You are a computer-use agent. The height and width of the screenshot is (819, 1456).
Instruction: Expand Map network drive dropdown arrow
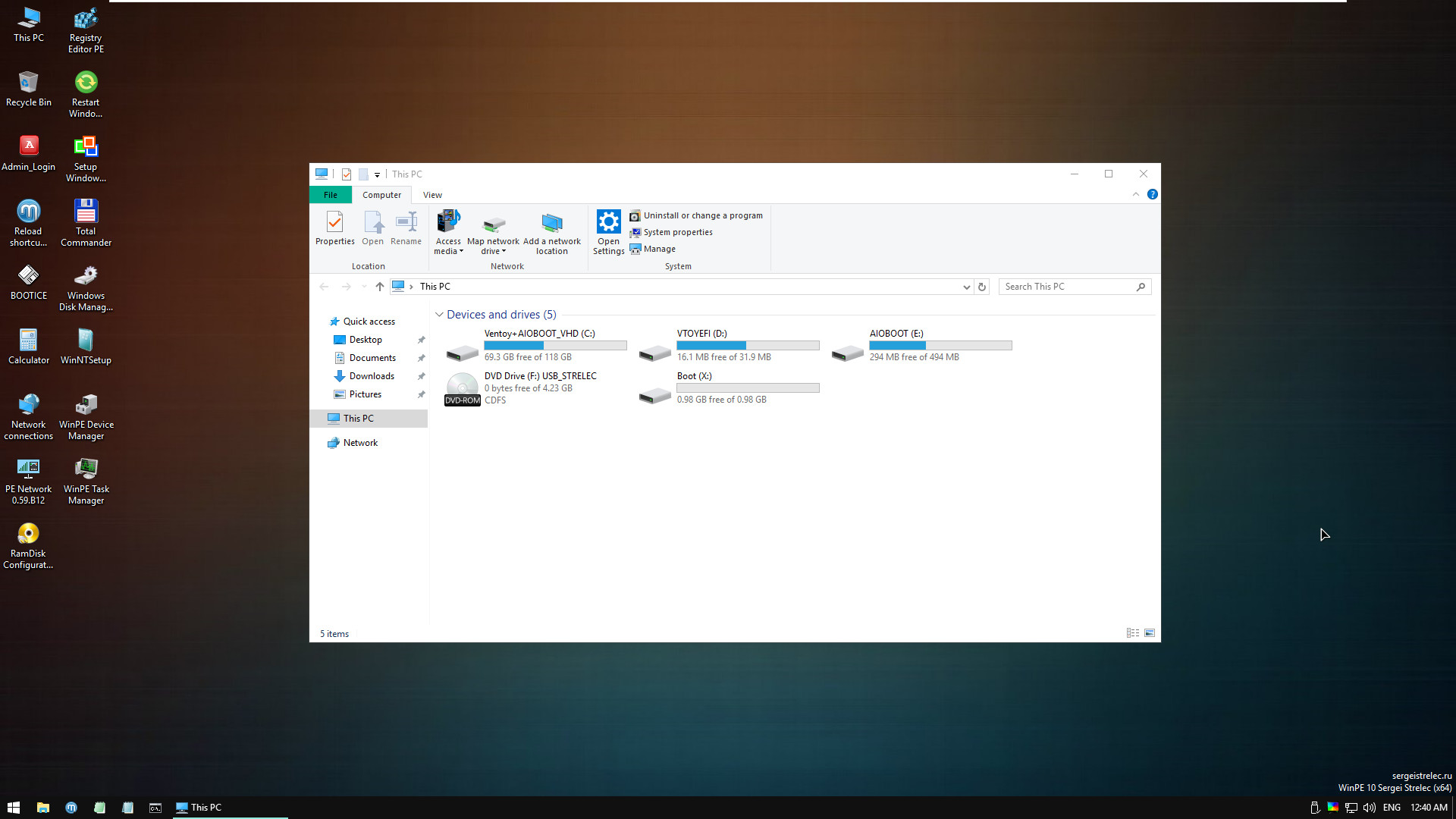point(504,251)
